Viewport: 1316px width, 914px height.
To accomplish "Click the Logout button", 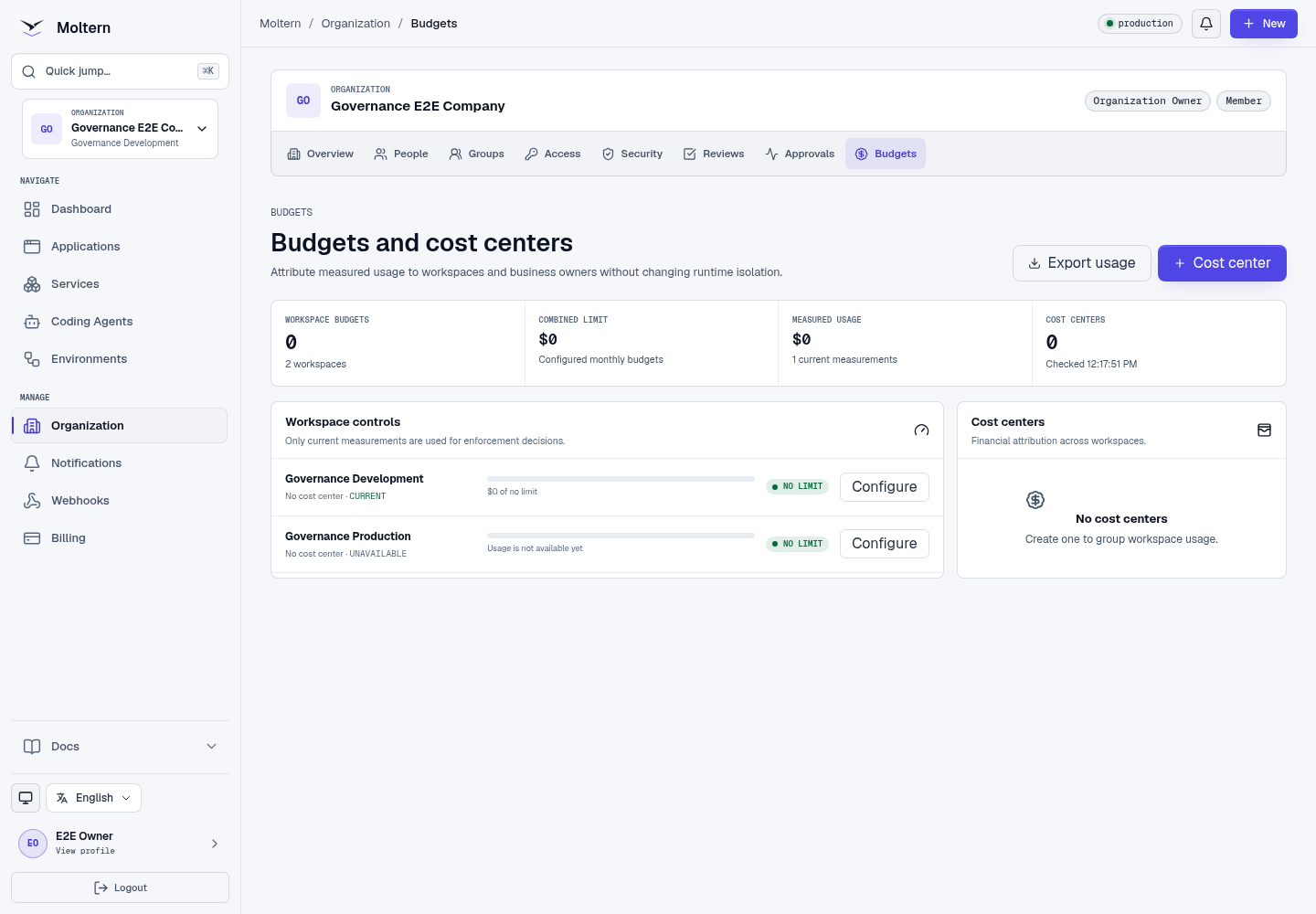I will click(120, 887).
